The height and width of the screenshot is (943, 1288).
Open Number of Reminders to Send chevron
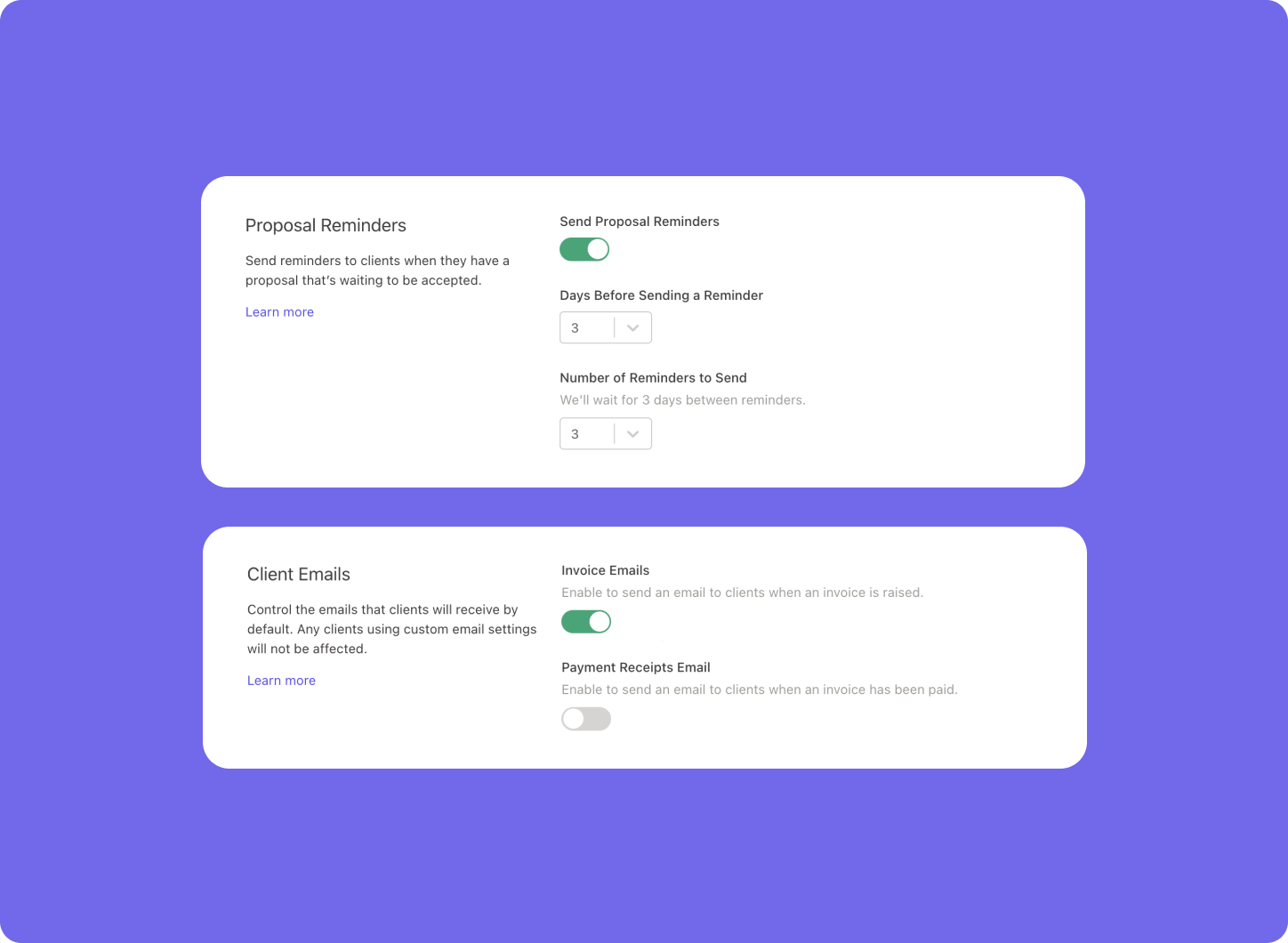[x=632, y=434]
